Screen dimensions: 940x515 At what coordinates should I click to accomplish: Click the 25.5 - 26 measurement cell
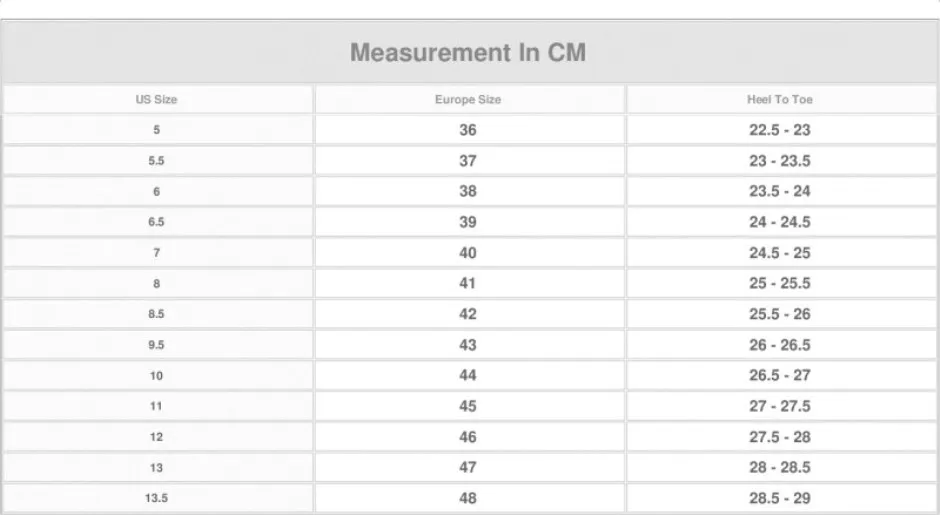tap(781, 314)
